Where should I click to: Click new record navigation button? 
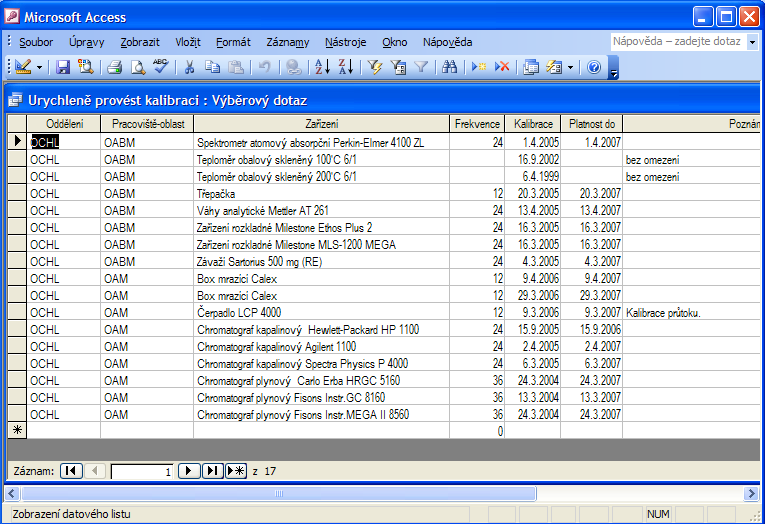pyautogui.click(x=236, y=471)
